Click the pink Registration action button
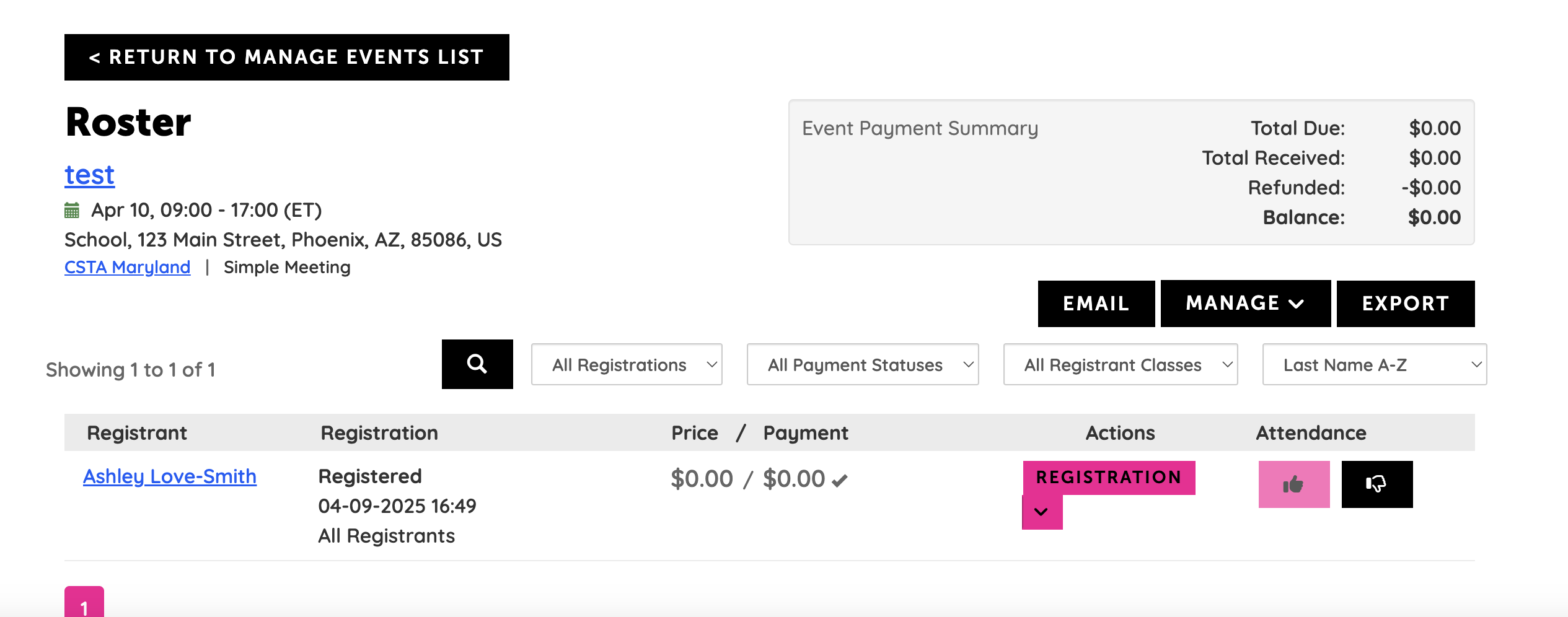1568x617 pixels. (1108, 478)
